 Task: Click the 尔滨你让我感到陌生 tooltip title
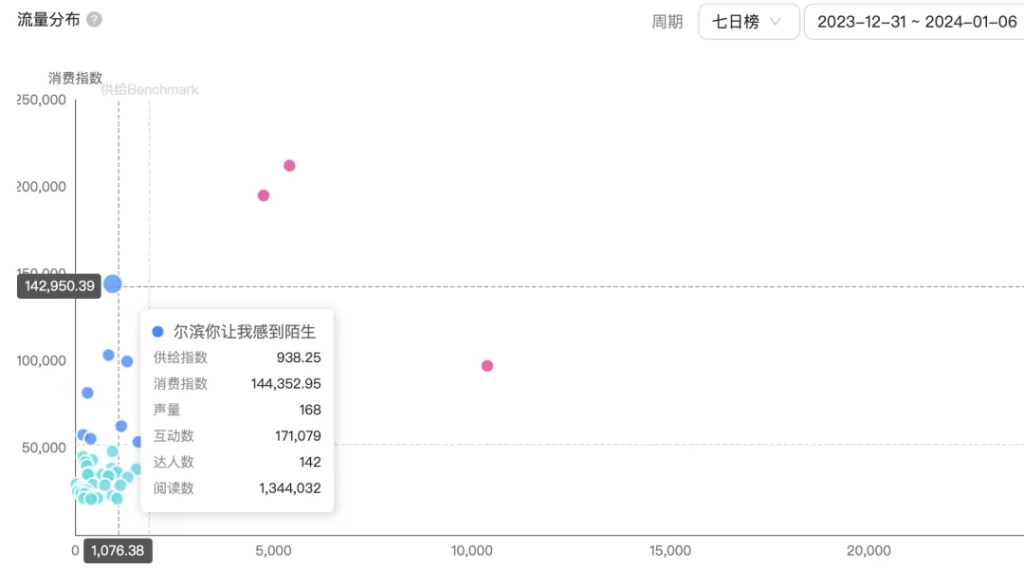pos(244,332)
